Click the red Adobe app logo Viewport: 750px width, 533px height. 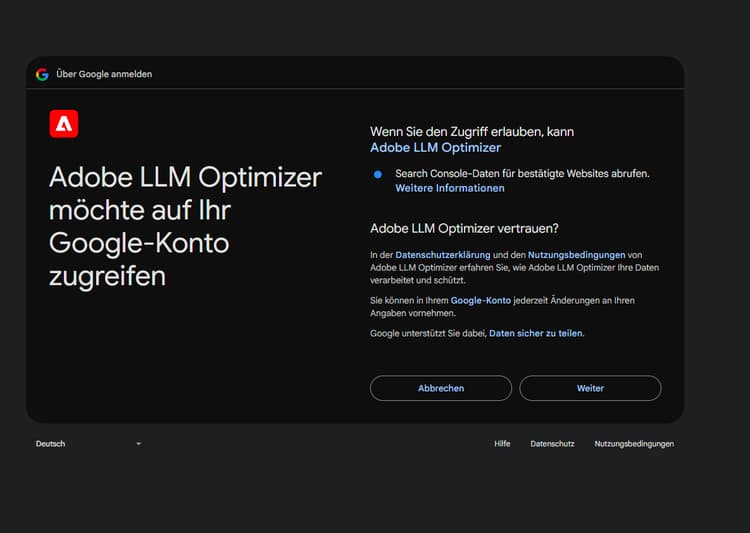click(x=64, y=124)
